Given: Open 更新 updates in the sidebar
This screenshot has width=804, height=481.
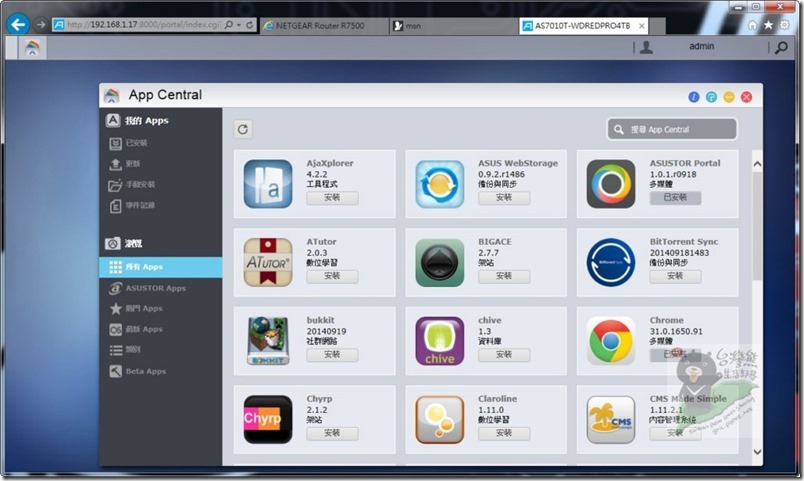Looking at the screenshot, I should (161, 164).
